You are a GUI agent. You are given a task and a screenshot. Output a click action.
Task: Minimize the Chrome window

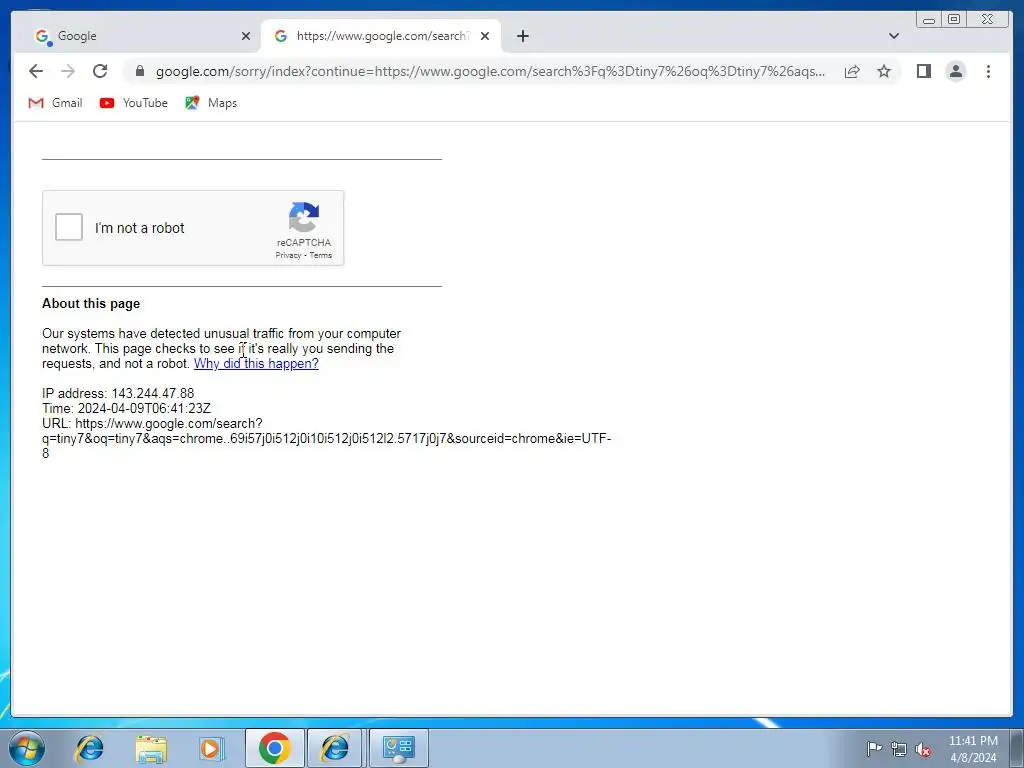click(x=929, y=20)
